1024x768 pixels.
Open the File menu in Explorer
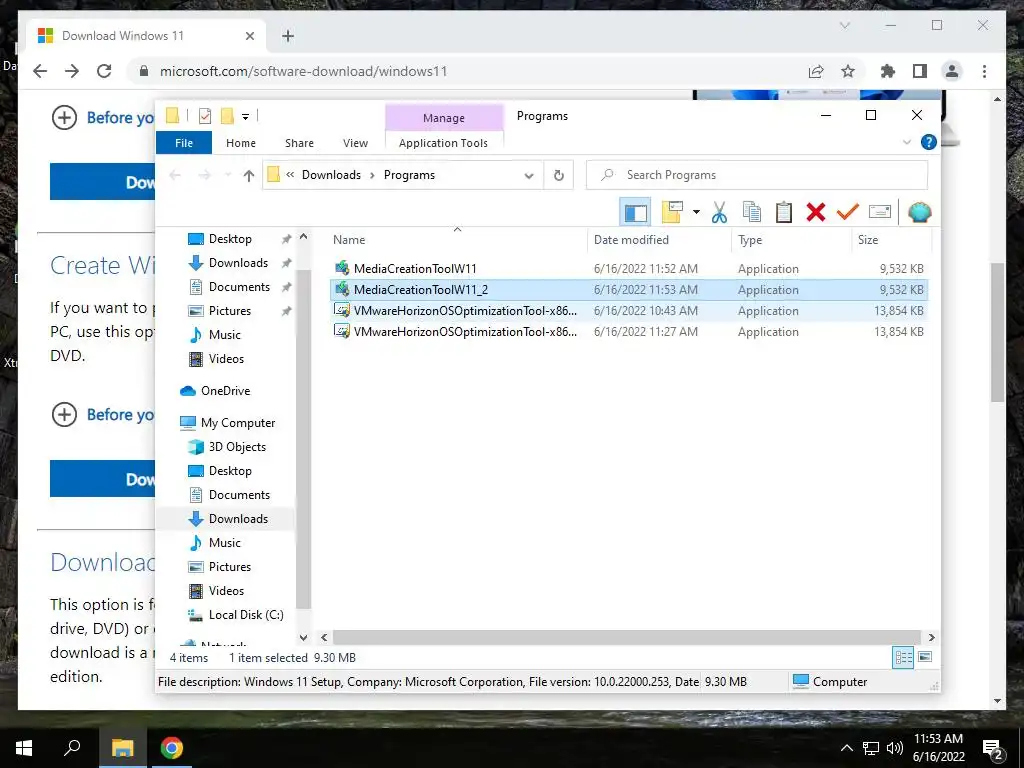tap(184, 143)
